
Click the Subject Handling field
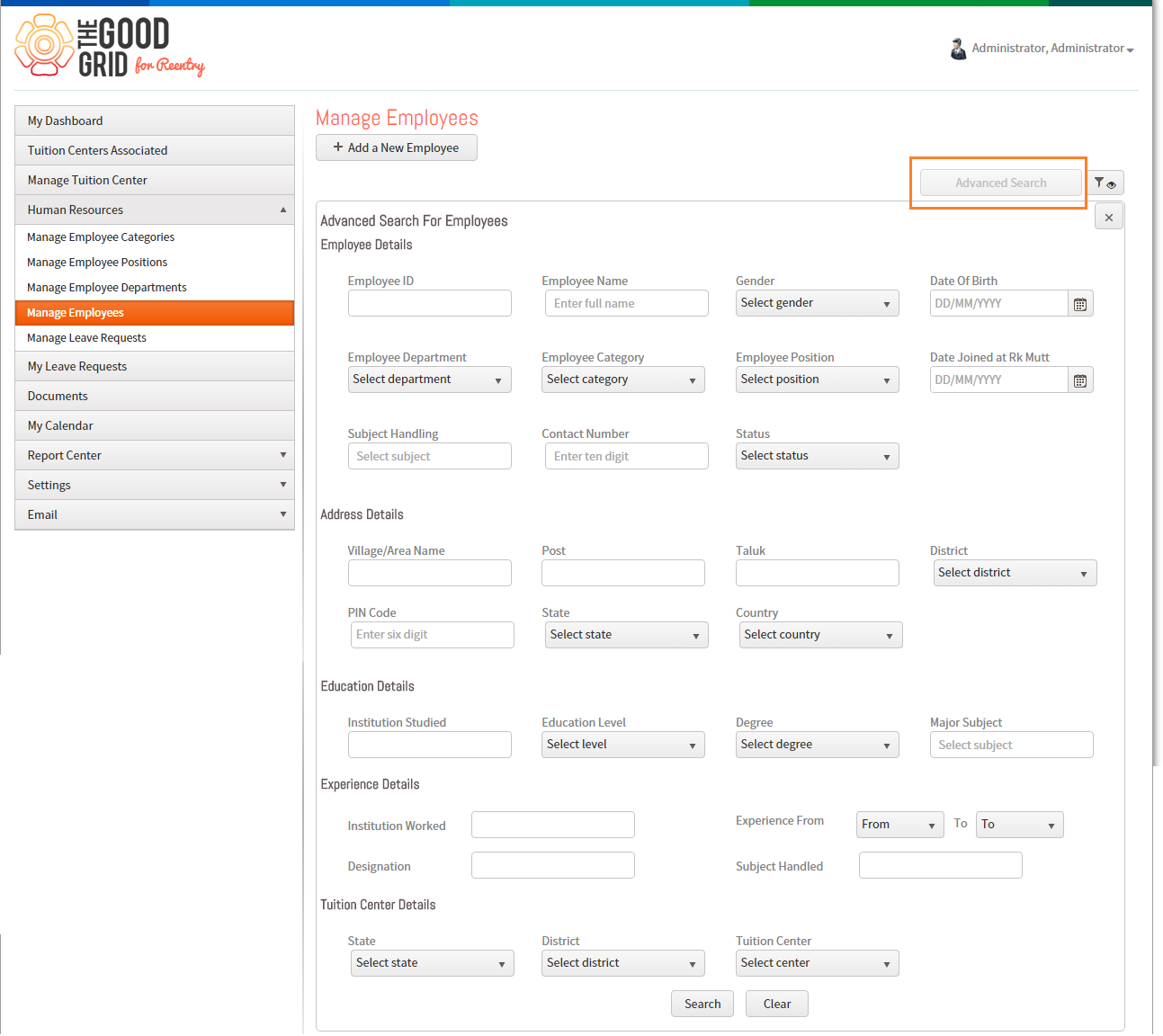point(429,456)
